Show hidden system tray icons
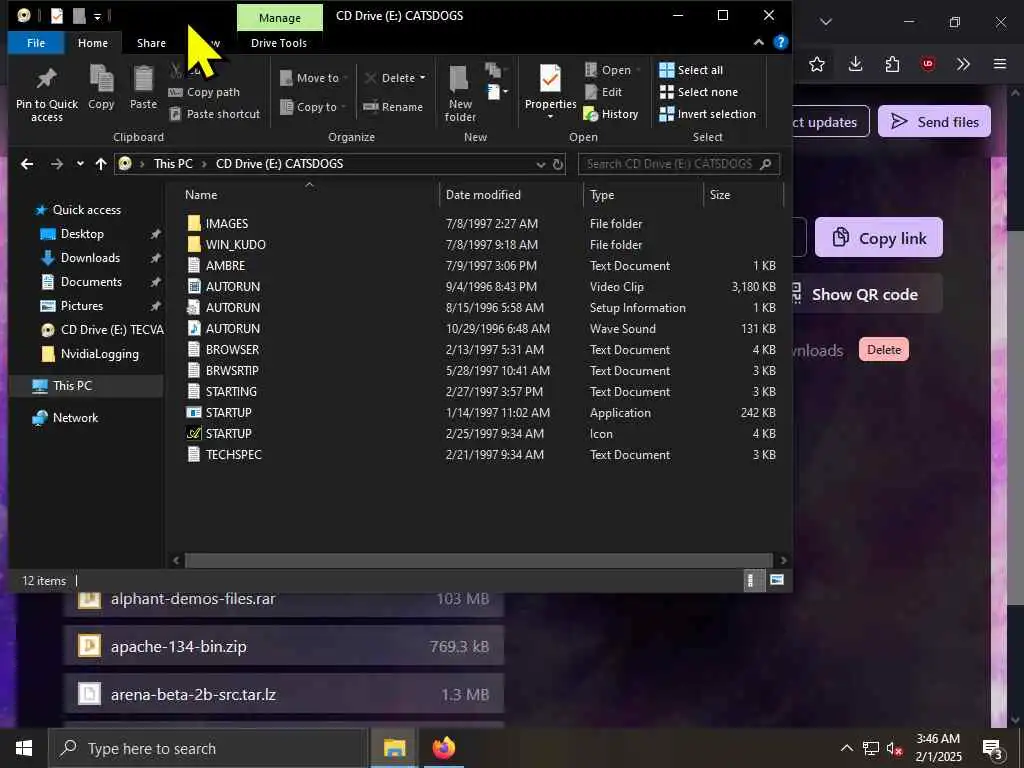This screenshot has width=1024, height=768. (x=846, y=748)
